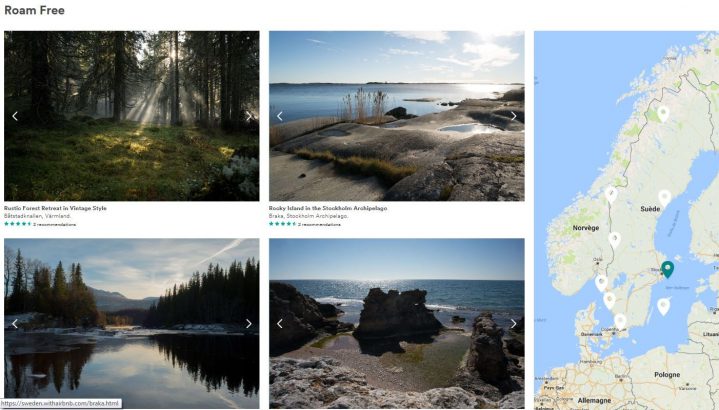This screenshot has width=719, height=410.
Task: Open Rocky Island in the Stockholm Archipelago title
Action: click(328, 208)
